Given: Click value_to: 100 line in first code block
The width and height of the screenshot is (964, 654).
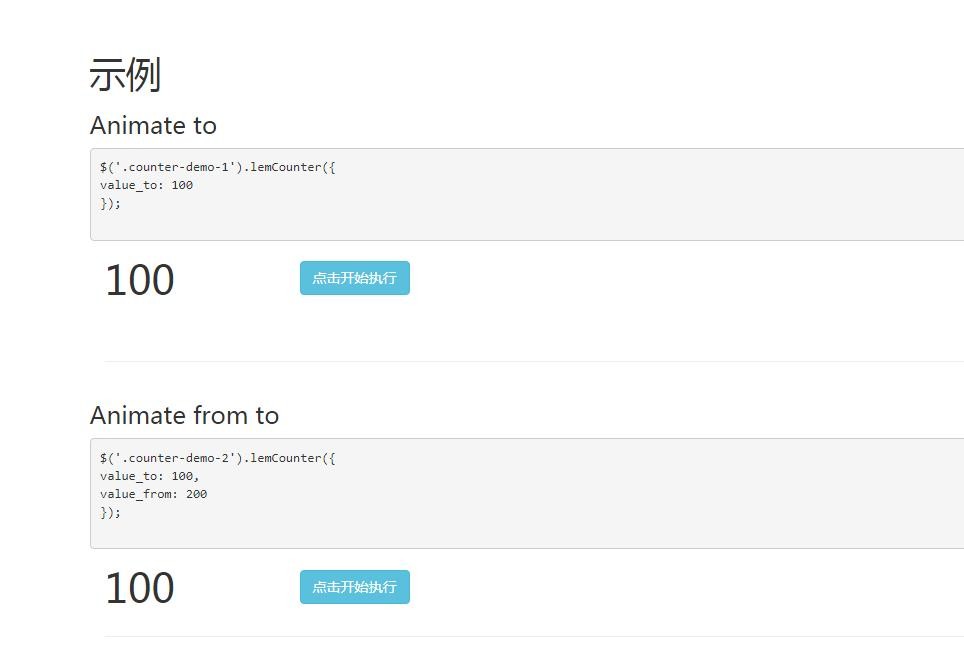Looking at the screenshot, I should (146, 185).
